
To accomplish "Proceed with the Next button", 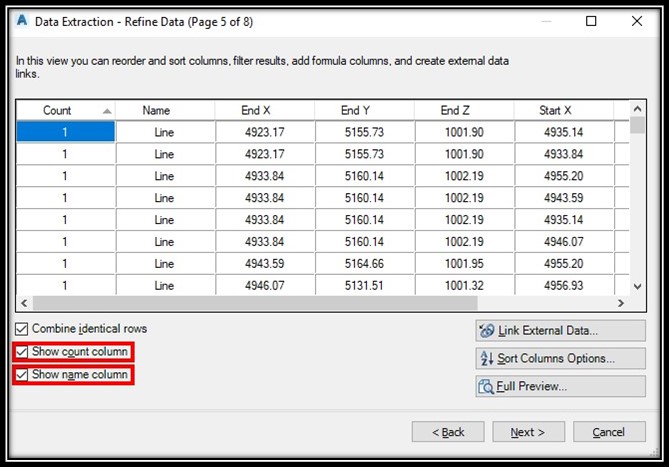I will tap(529, 432).
